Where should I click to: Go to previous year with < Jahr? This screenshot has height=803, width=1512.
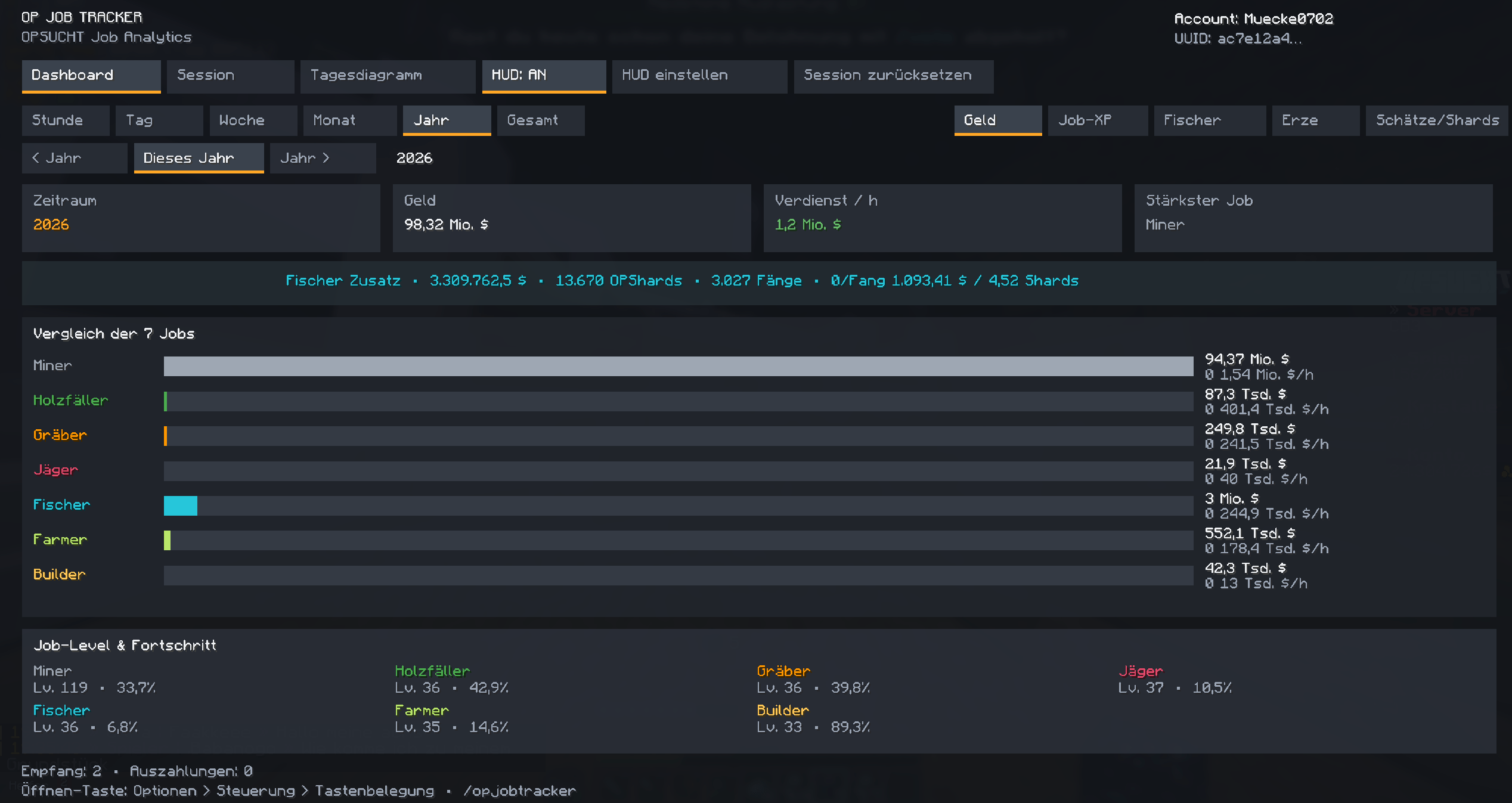75,158
